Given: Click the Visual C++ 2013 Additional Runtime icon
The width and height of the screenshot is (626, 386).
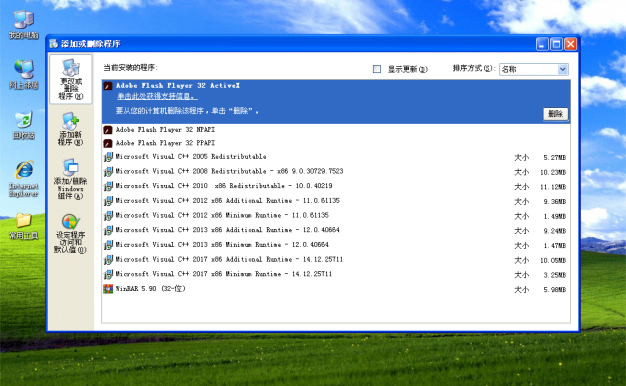Looking at the screenshot, I should click(x=108, y=230).
